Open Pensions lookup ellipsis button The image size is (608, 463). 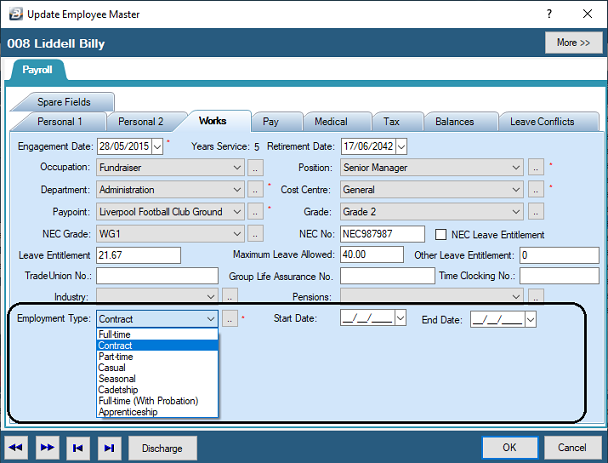point(535,296)
